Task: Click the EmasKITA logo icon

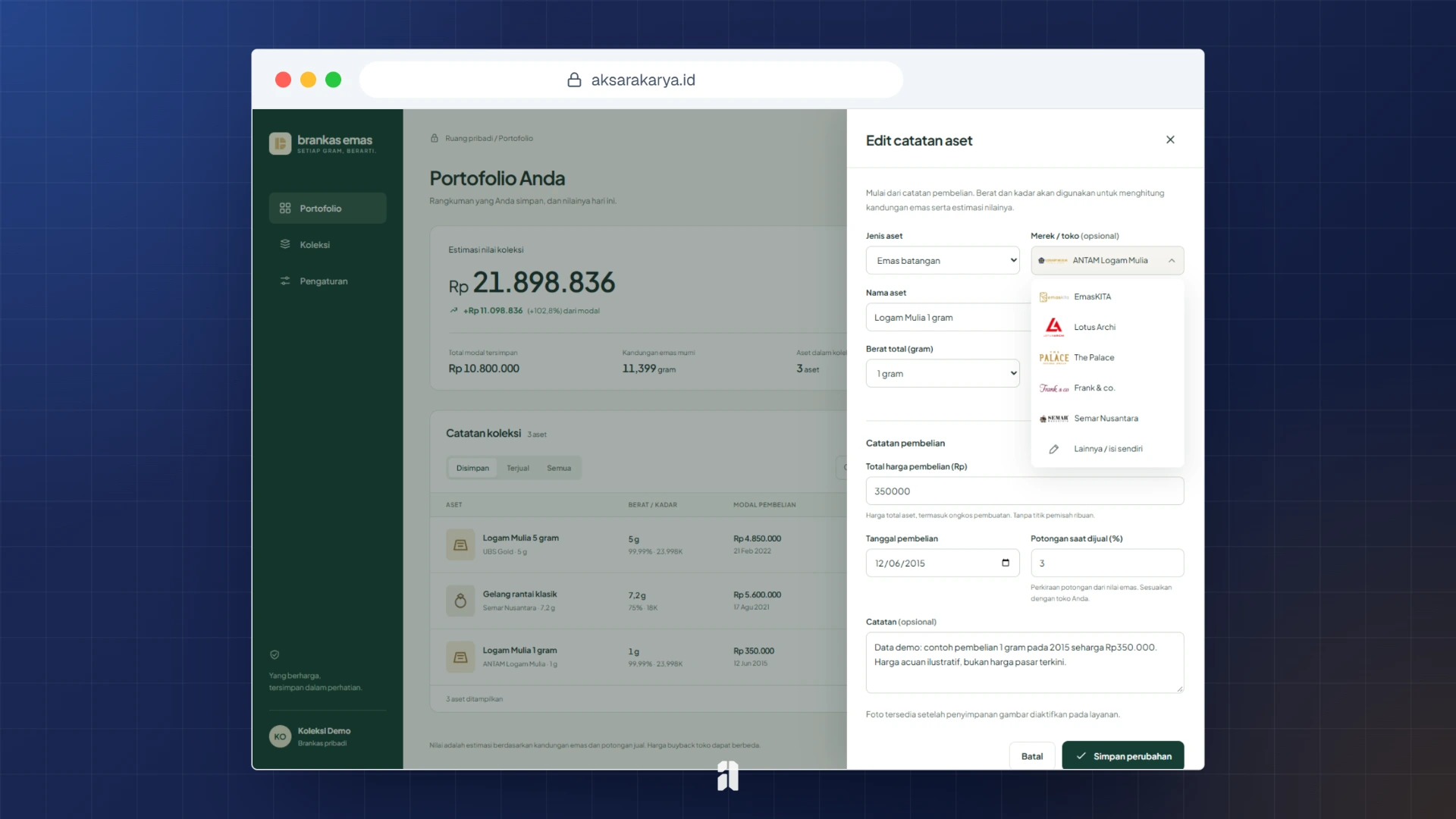Action: pos(1054,297)
